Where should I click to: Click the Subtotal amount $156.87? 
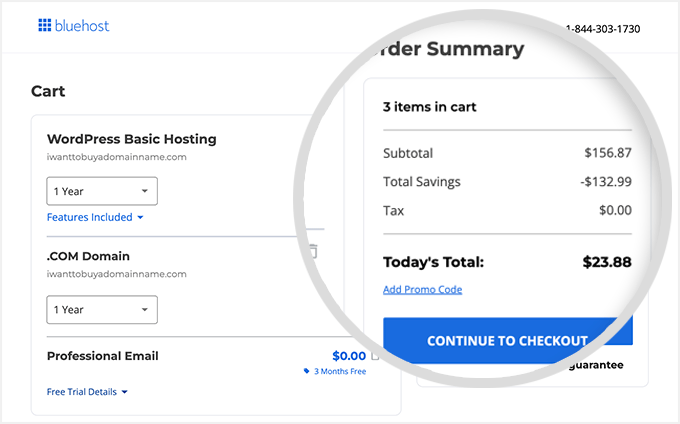[x=608, y=153]
